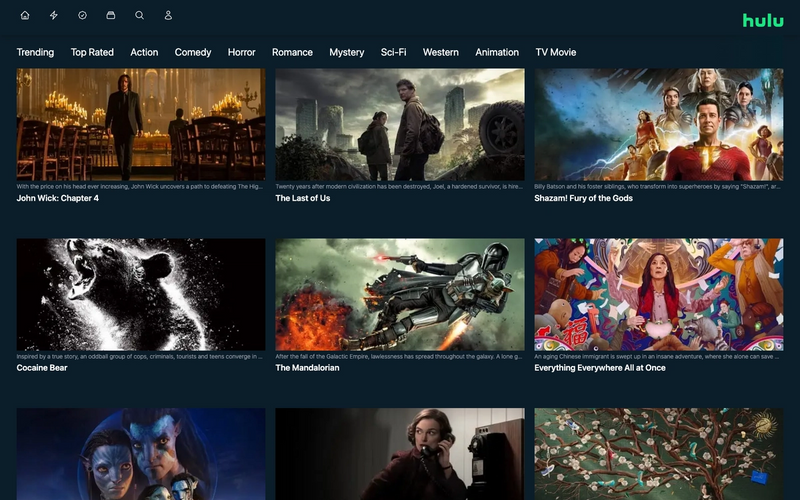Select description starting 'With the price on his head'

point(140,187)
